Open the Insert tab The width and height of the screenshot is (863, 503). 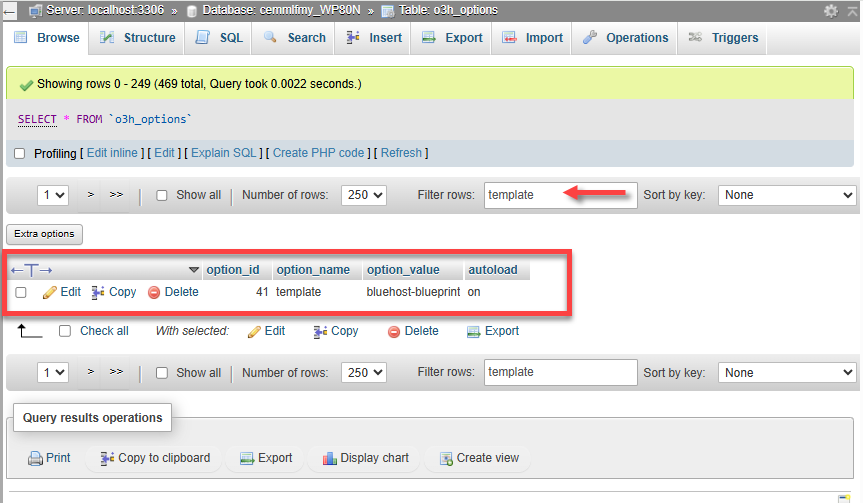373,37
